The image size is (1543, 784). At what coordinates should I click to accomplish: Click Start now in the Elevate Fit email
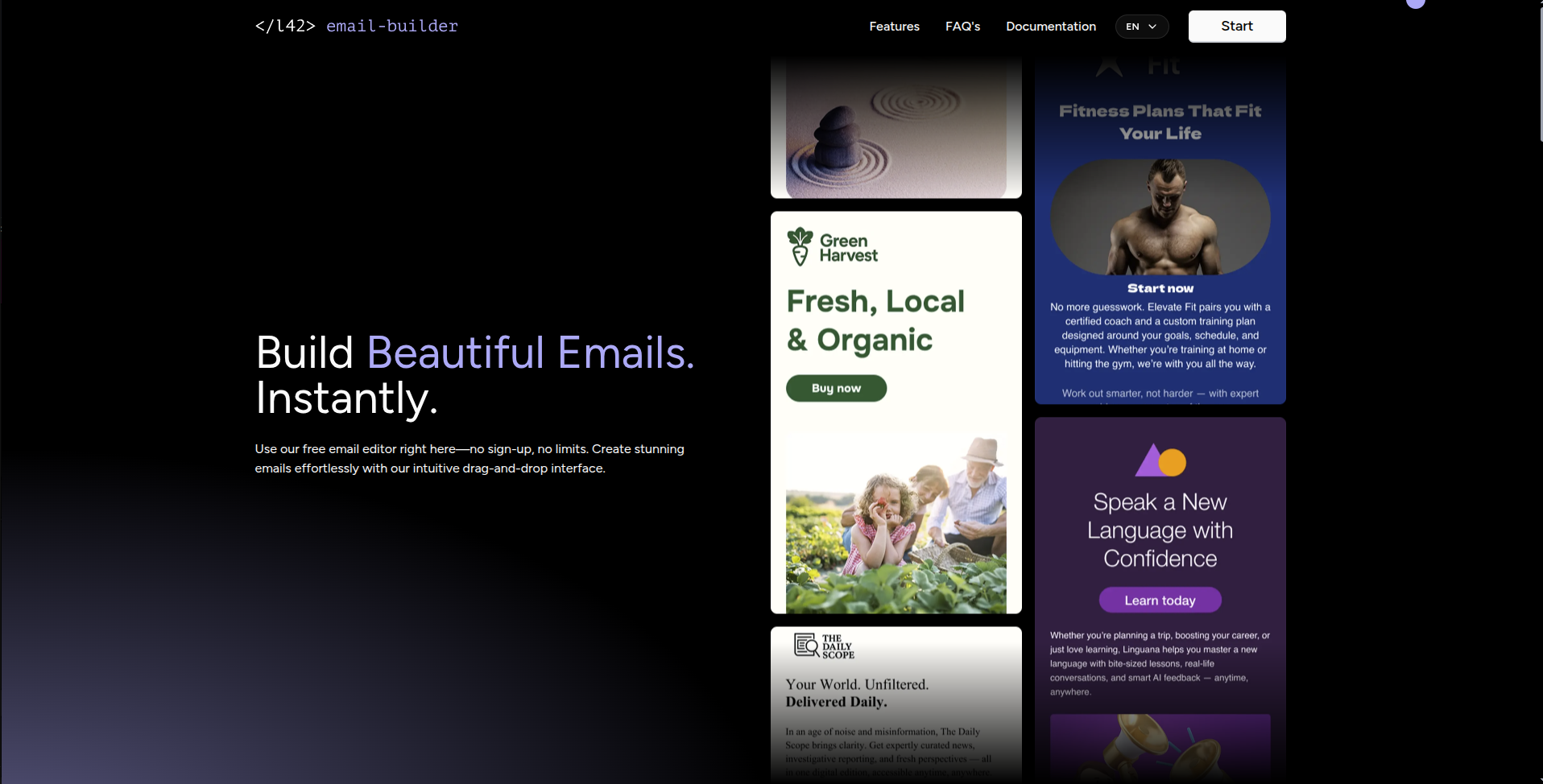(1160, 287)
